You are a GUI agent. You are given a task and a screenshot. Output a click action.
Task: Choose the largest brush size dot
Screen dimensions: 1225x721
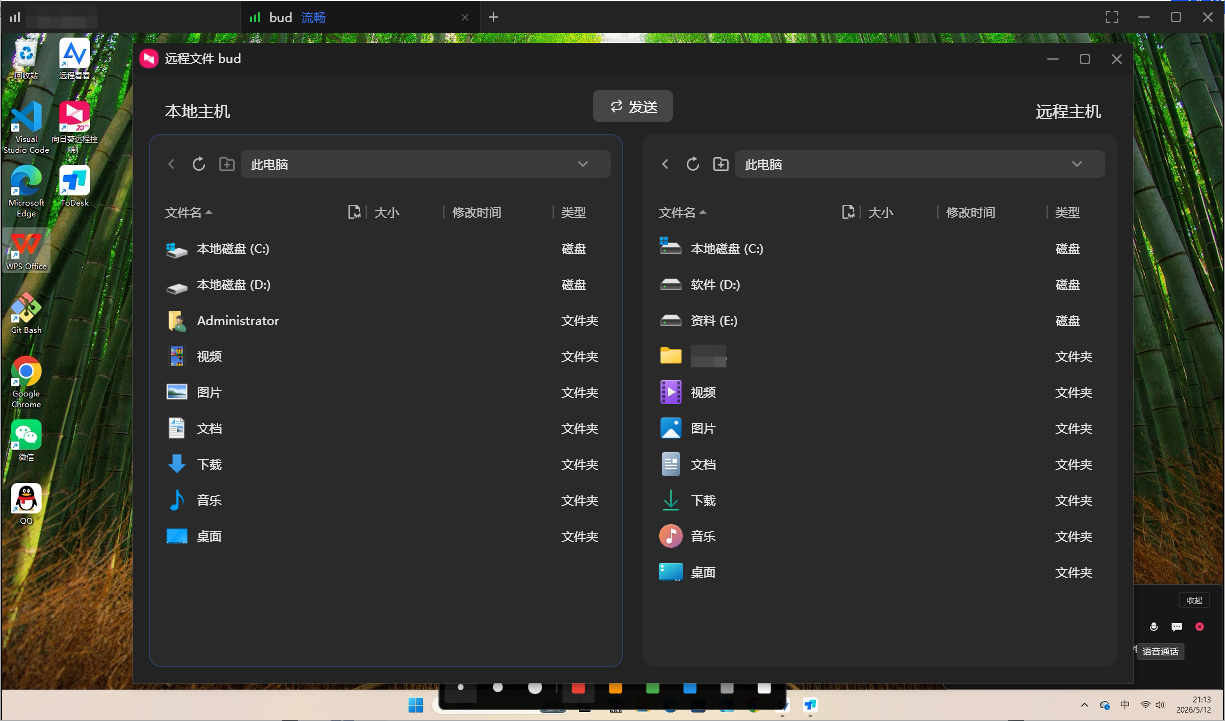tap(535, 688)
